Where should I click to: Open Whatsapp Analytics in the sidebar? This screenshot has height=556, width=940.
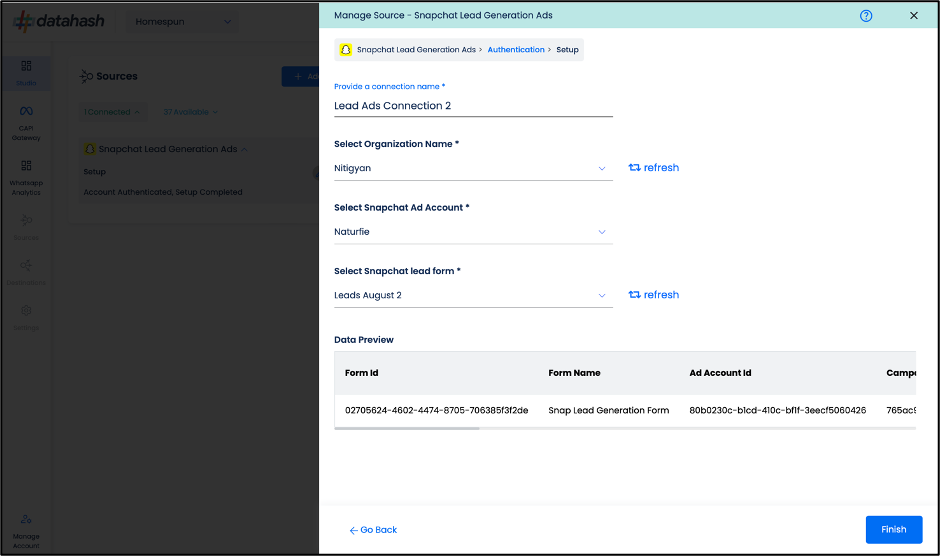(x=26, y=178)
